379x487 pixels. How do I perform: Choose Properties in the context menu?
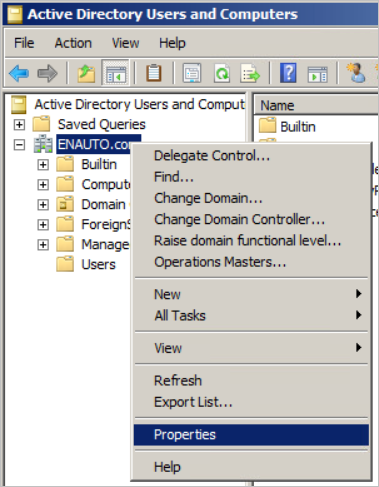(251, 435)
